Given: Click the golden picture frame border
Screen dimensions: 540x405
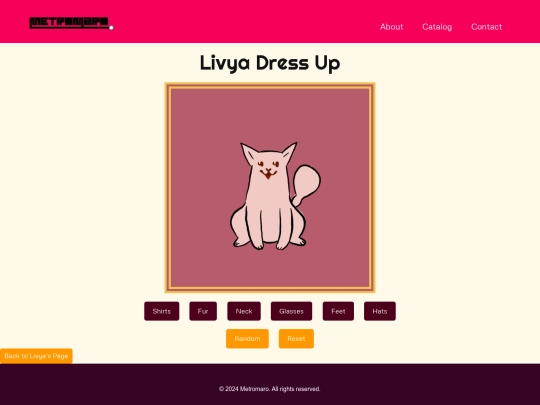Looking at the screenshot, I should (270, 85).
